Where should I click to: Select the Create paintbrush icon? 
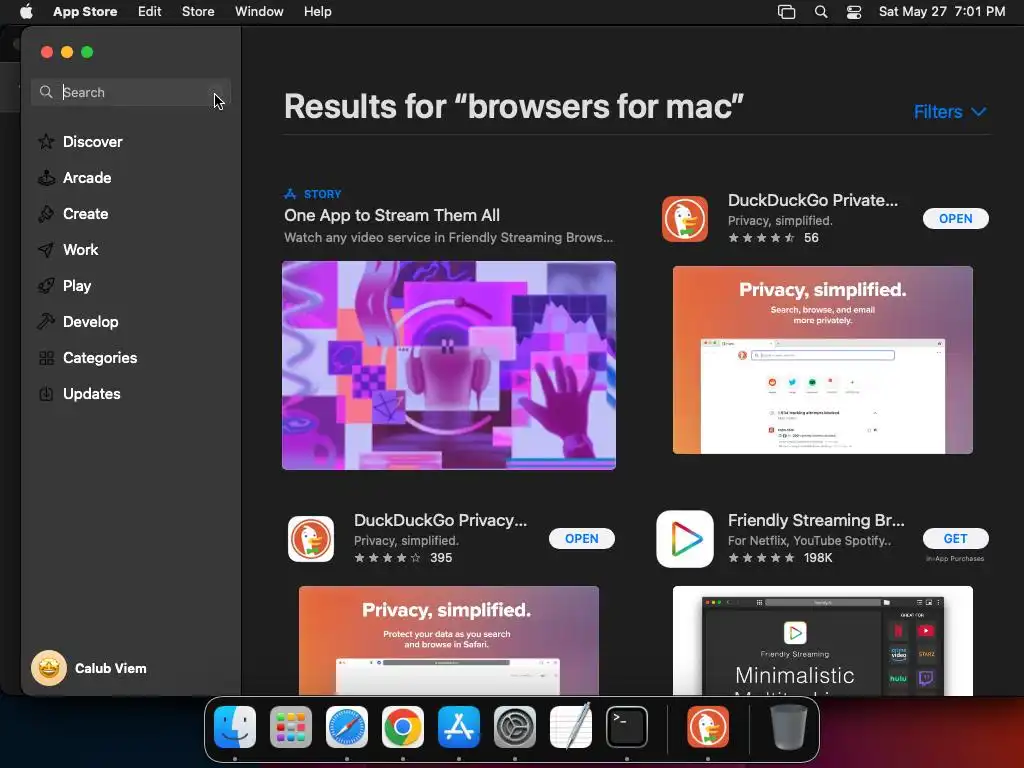(46, 214)
